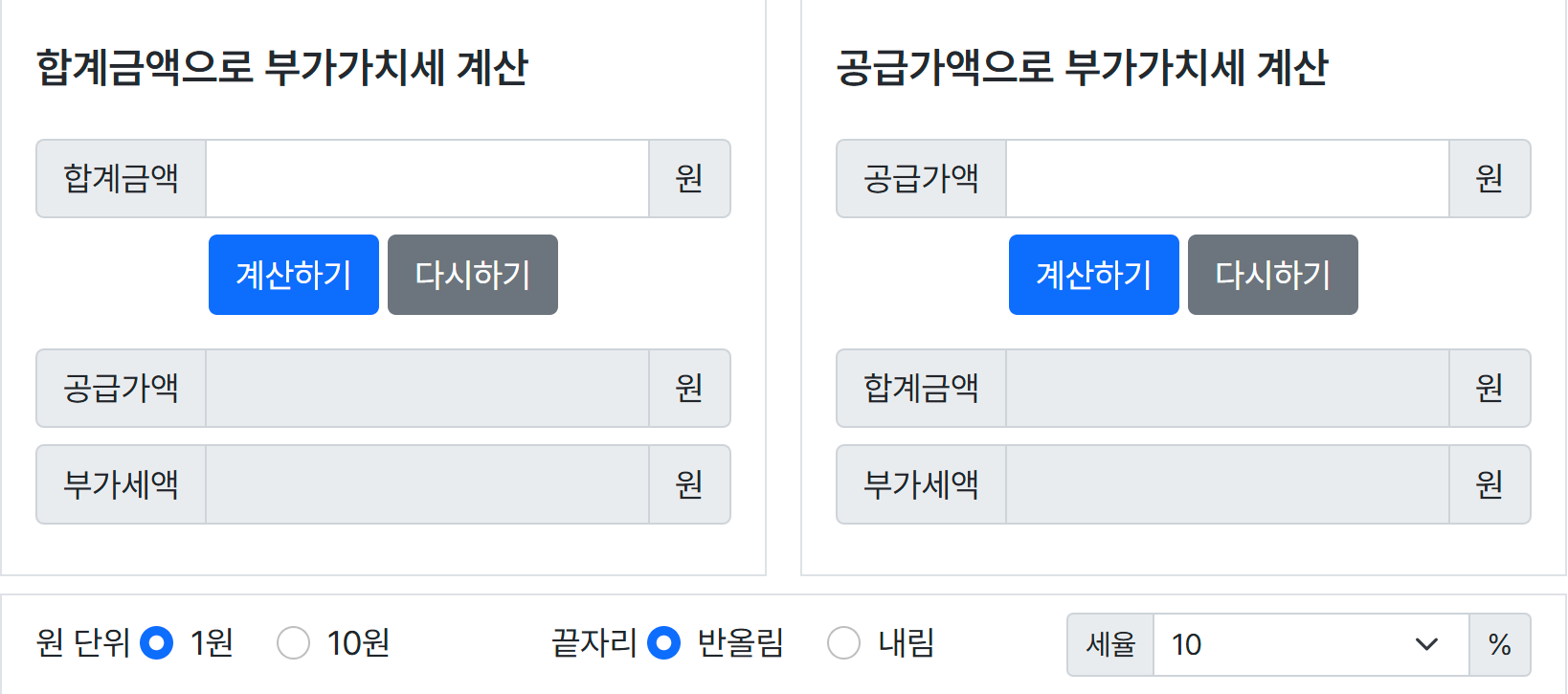
Task: Click the right panel 부가세액 result field
Action: coord(1227,484)
